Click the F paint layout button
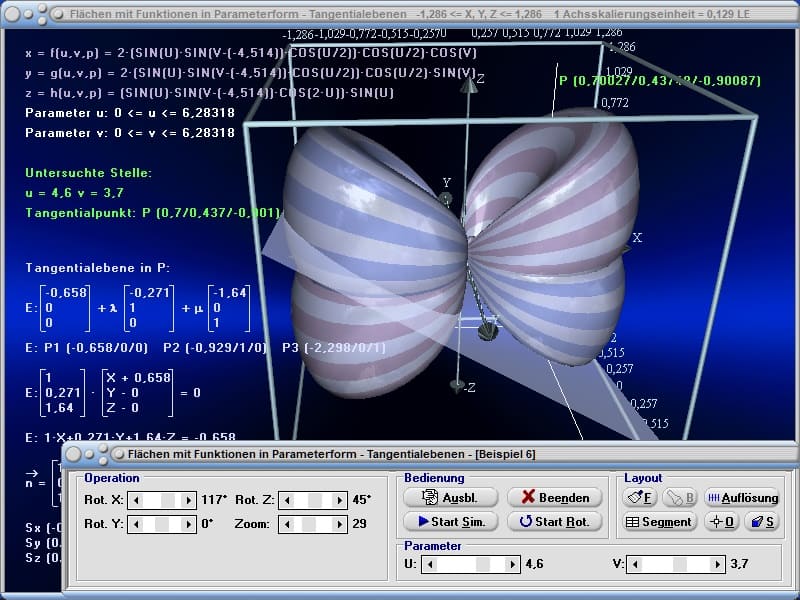 tap(639, 497)
